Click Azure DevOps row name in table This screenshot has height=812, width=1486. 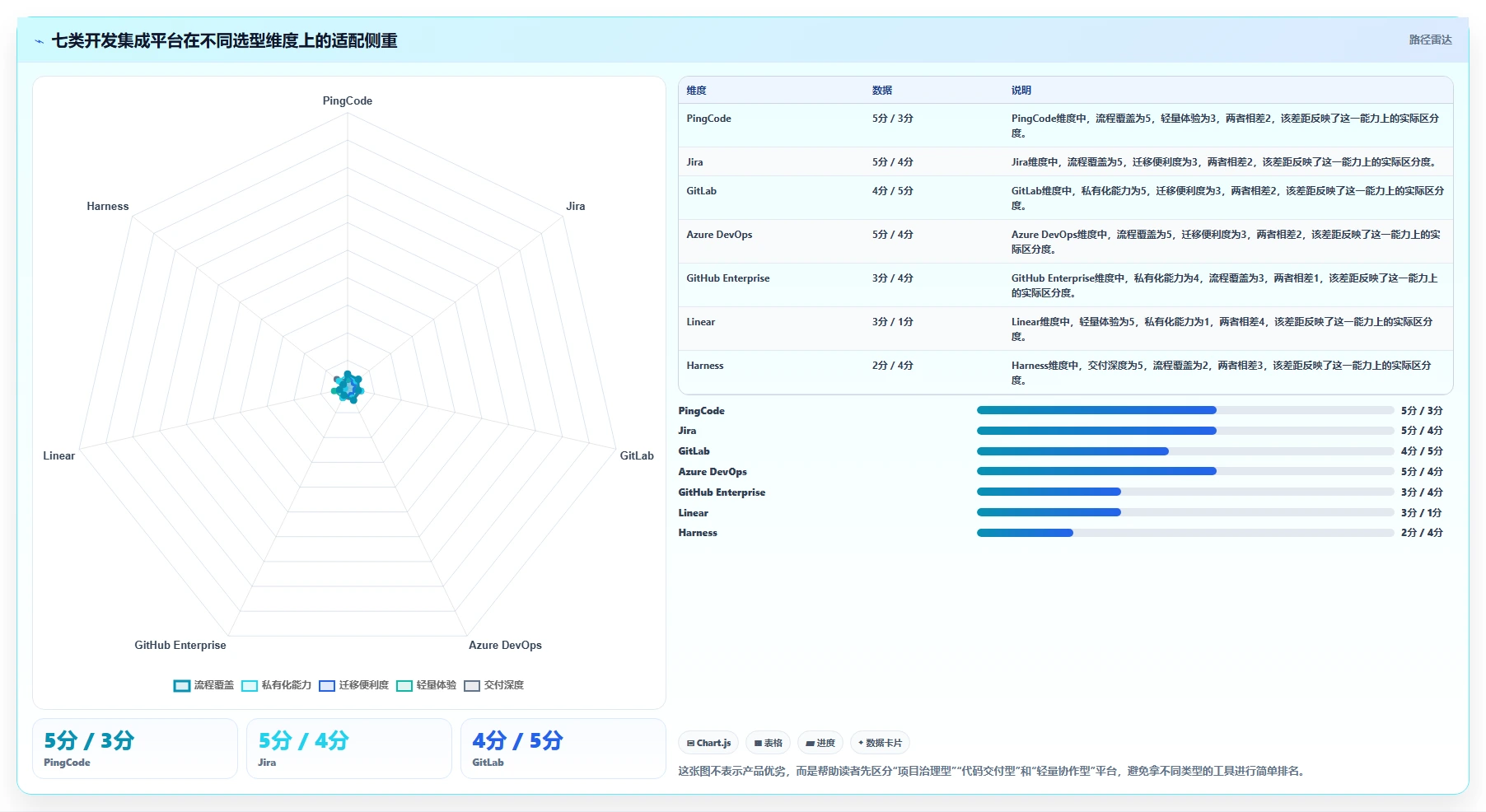tap(719, 235)
